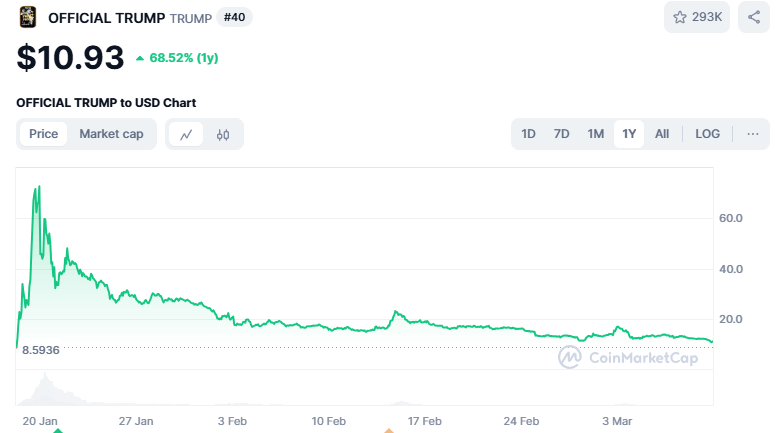Click the OFFICIAL TRUMP to USD Chart heading
The height and width of the screenshot is (433, 776).
coord(106,102)
